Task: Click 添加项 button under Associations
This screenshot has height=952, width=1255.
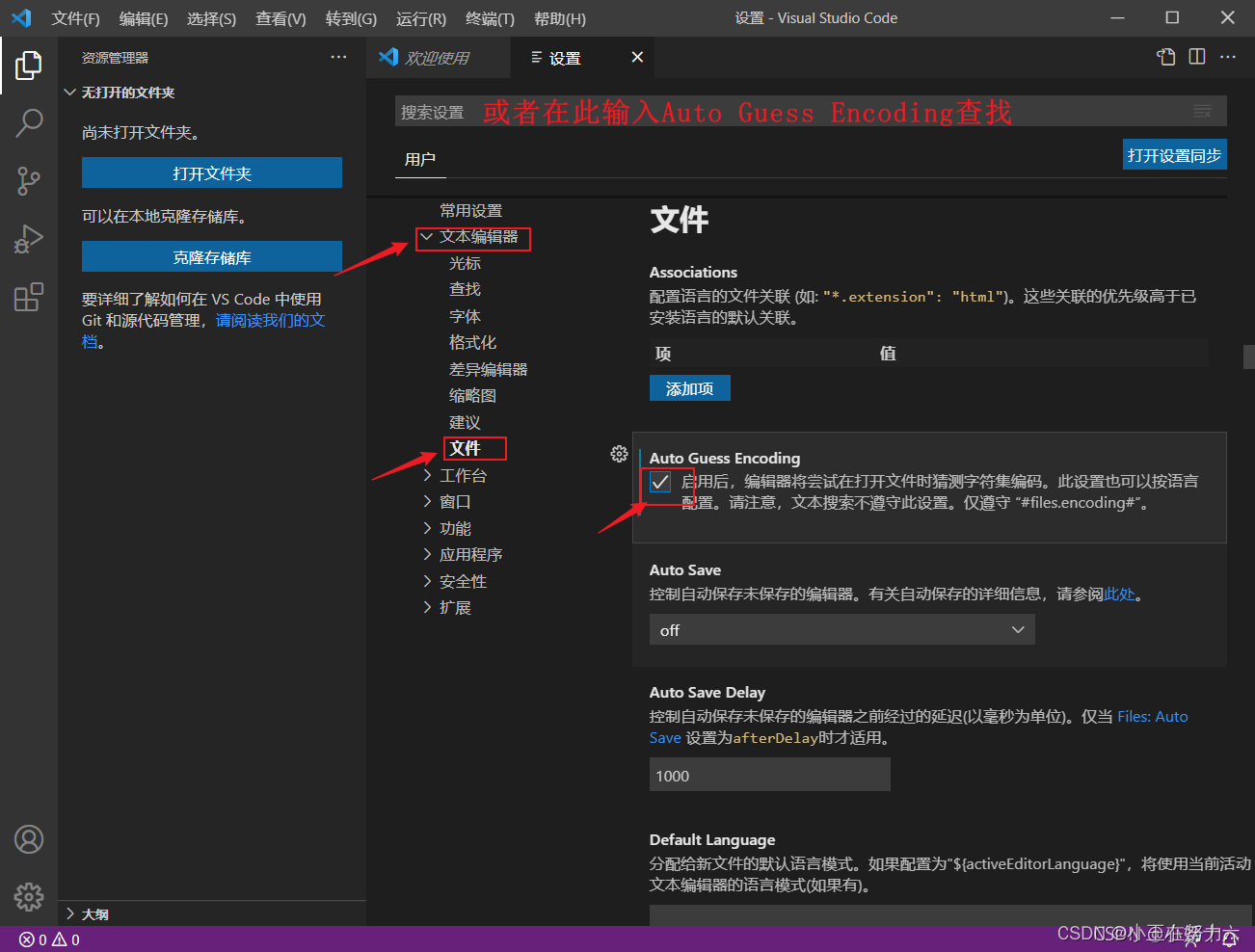Action: [689, 388]
